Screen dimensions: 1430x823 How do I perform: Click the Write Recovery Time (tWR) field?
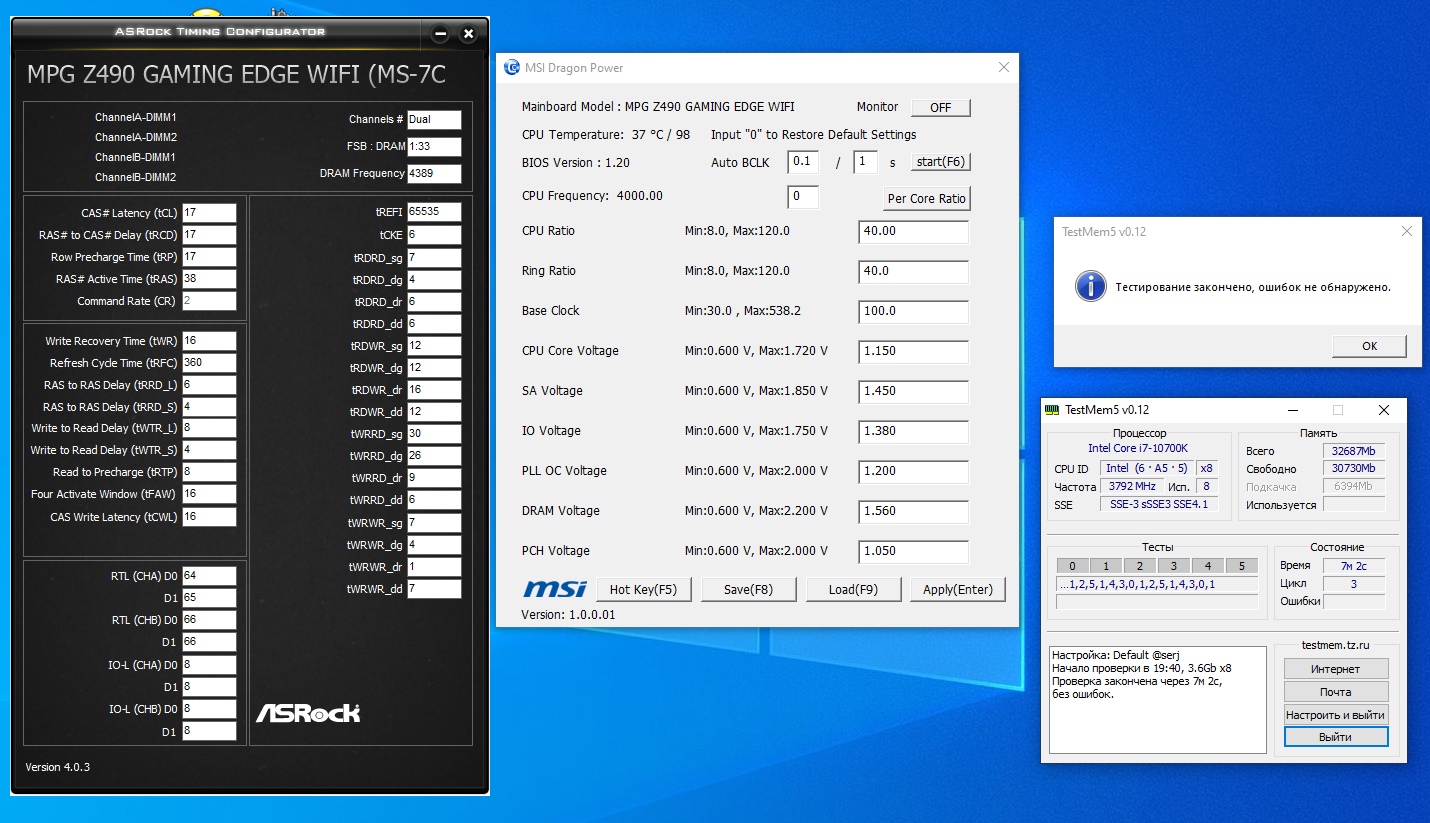(x=209, y=341)
